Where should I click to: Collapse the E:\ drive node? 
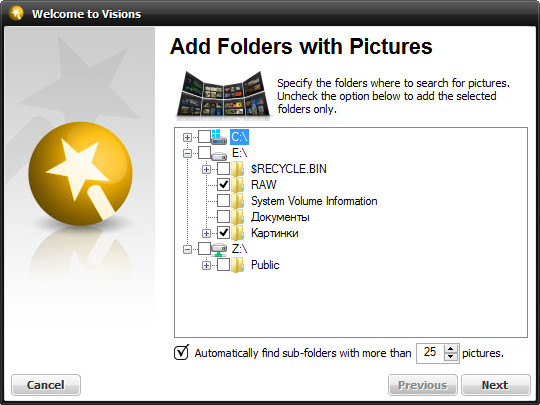(x=187, y=153)
